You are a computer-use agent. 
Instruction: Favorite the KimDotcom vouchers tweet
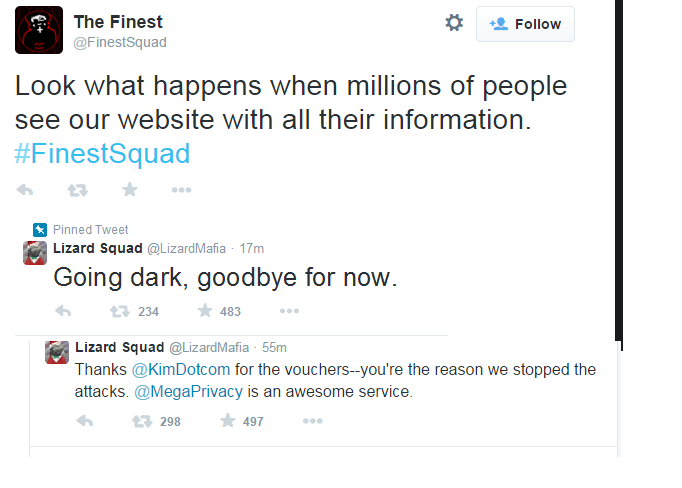click(x=229, y=421)
